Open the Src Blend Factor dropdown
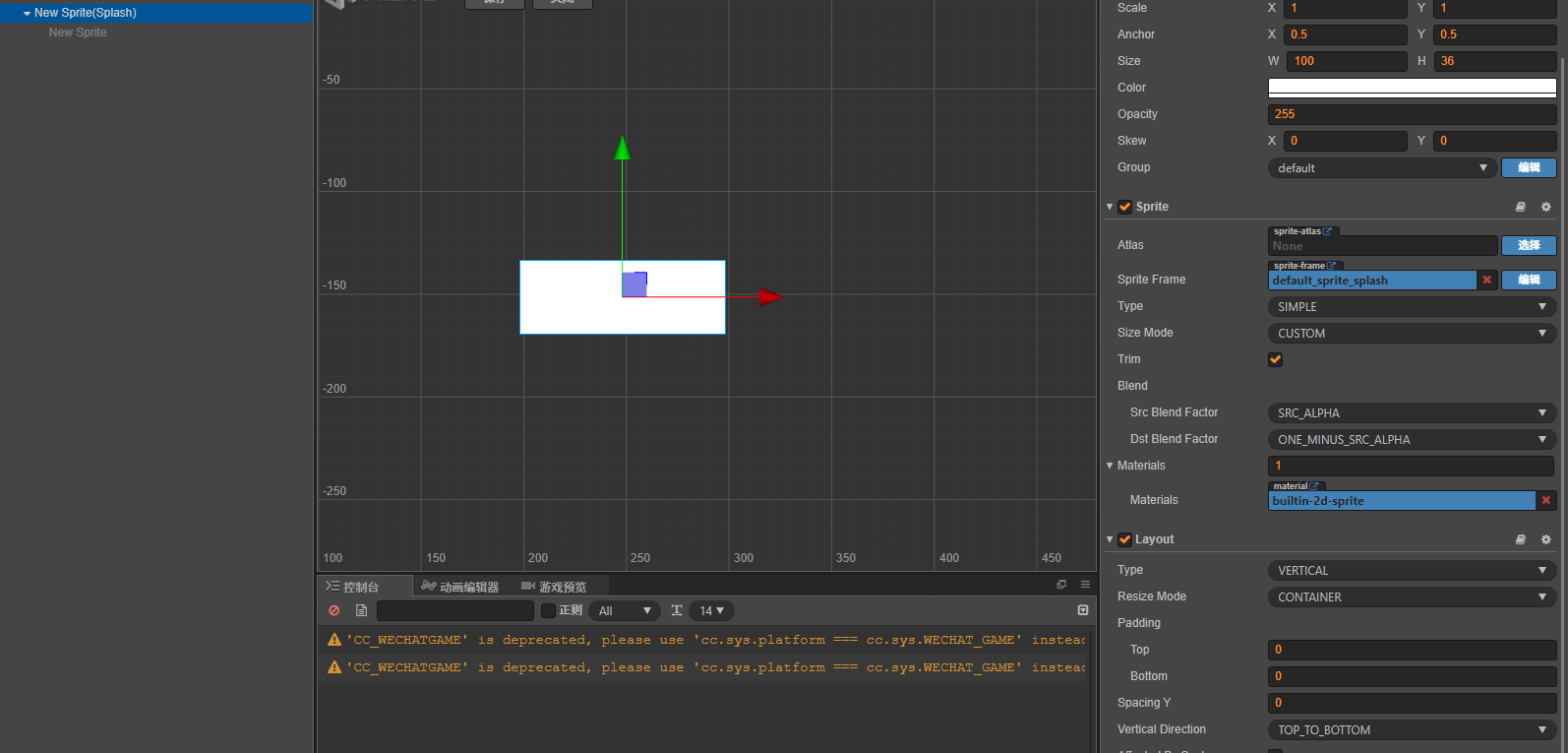This screenshot has width=1568, height=753. 1412,413
